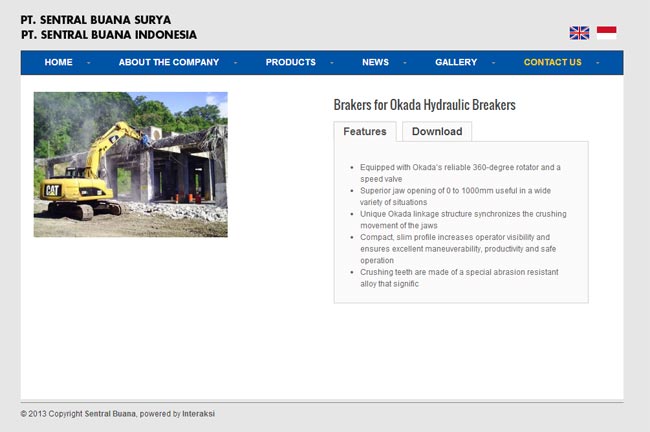This screenshot has height=432, width=650.
Task: Open the GALLERY menu item
Action: (456, 62)
